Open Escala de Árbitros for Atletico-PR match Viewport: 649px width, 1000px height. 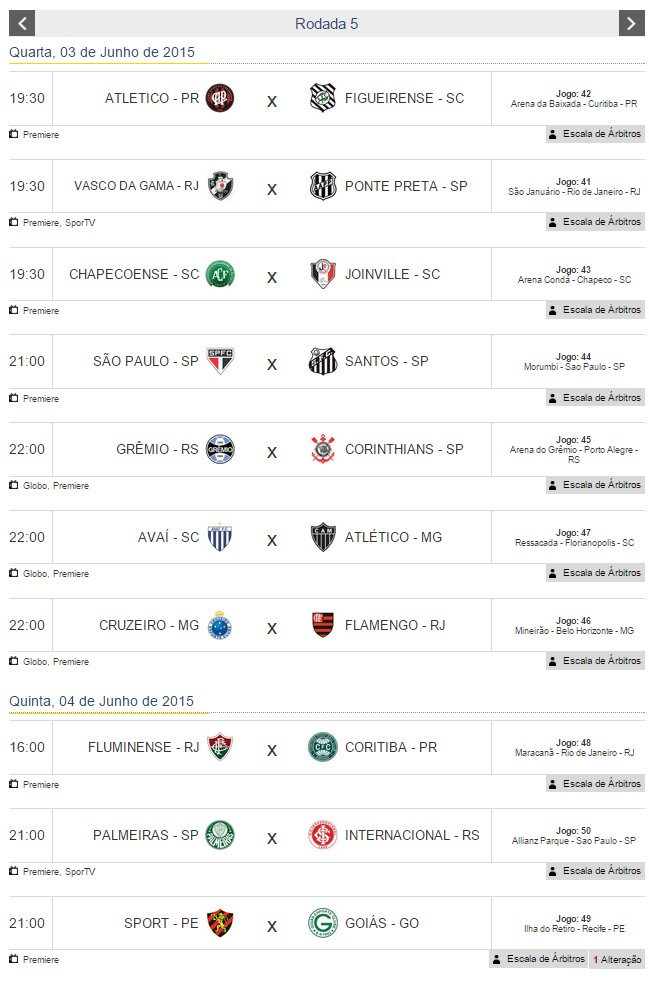coord(595,134)
